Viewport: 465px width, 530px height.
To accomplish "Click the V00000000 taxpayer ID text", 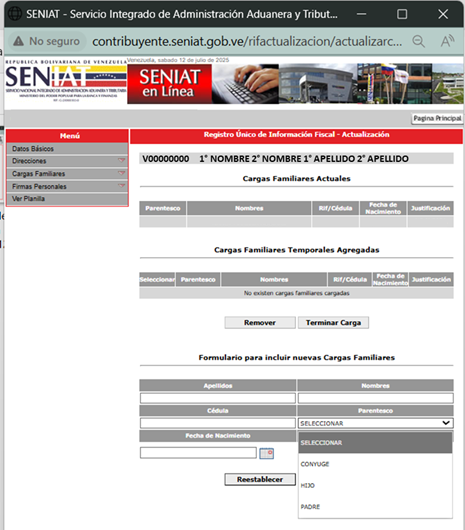I will click(166, 159).
